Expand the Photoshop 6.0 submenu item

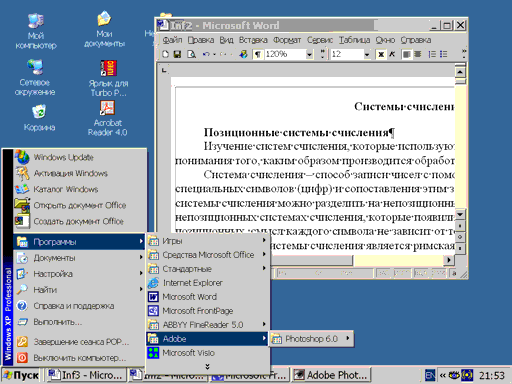click(x=311, y=339)
